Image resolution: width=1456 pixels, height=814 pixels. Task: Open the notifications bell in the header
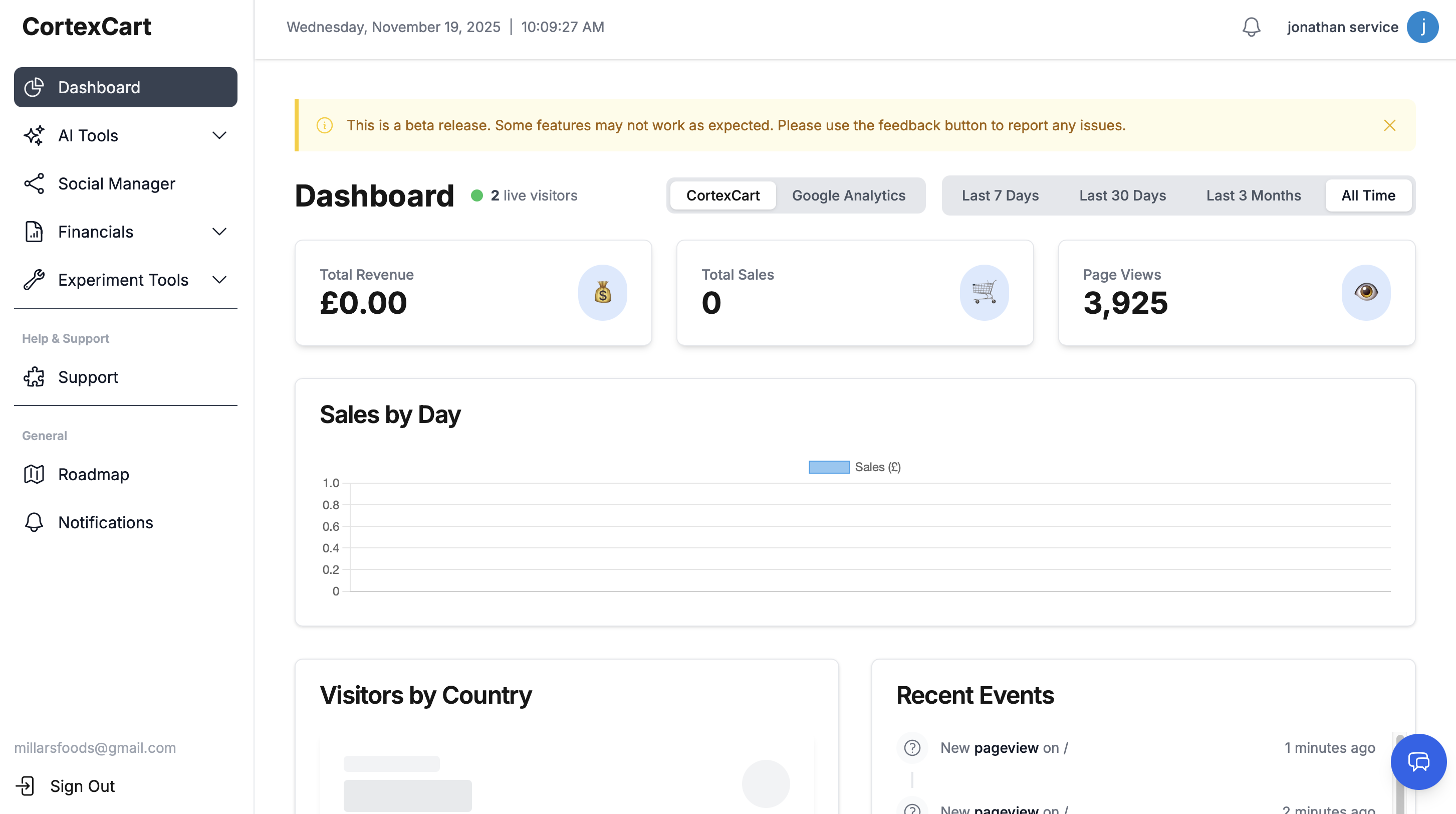tap(1252, 27)
